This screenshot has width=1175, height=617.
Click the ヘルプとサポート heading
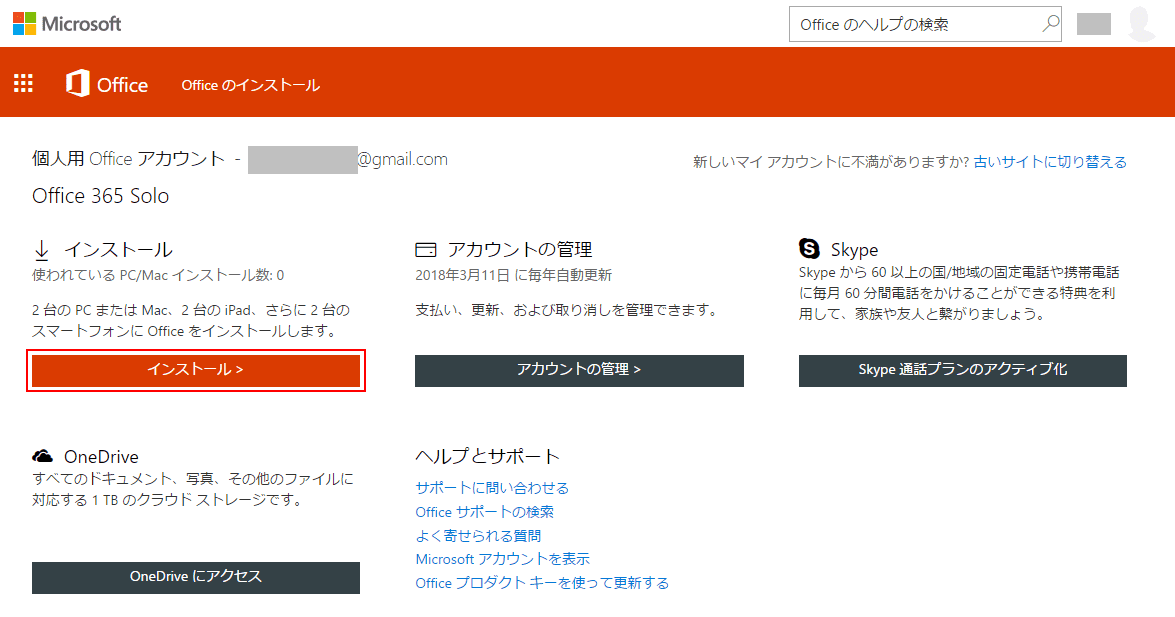pyautogui.click(x=488, y=456)
